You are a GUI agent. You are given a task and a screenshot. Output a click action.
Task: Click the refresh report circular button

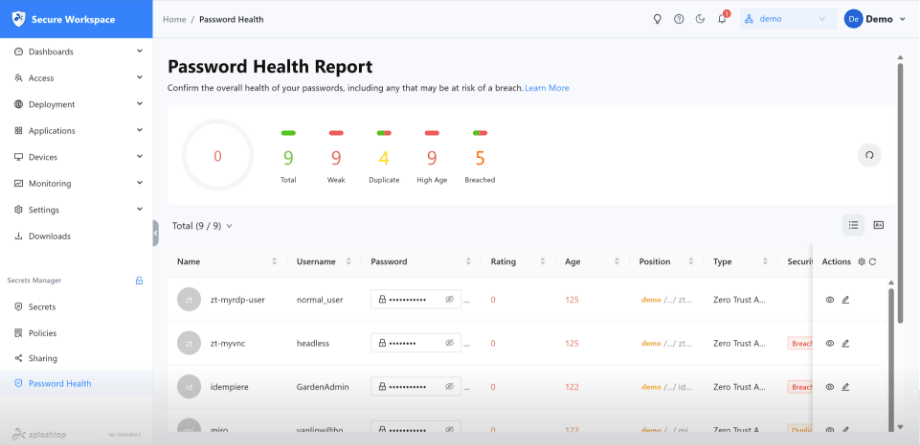(x=870, y=156)
